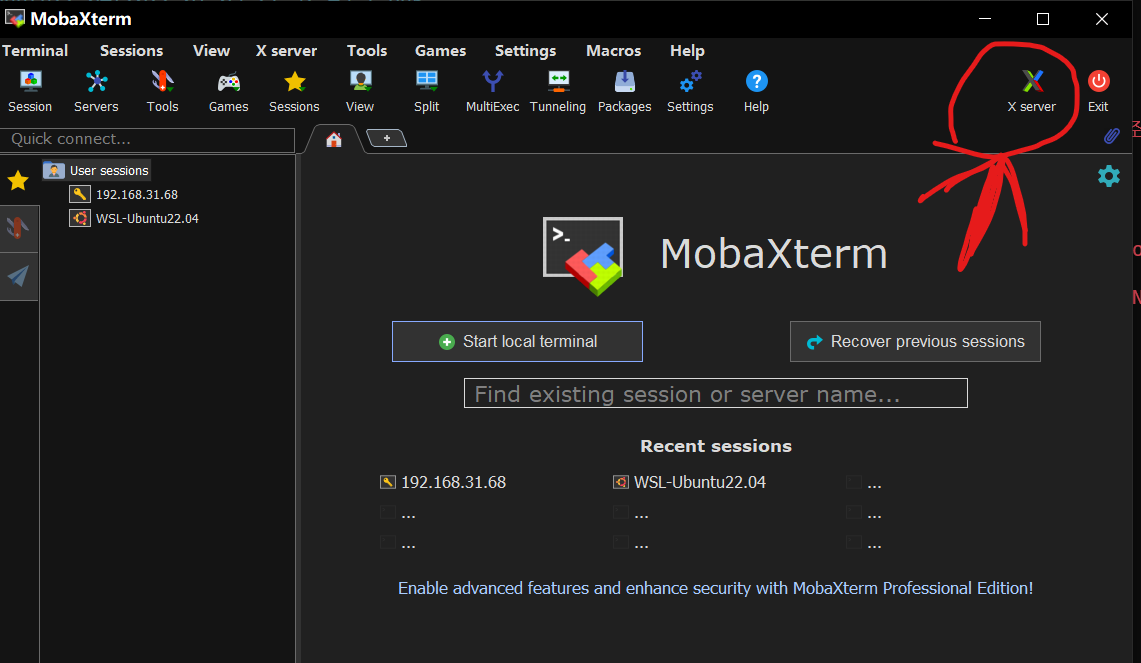This screenshot has width=1141, height=663.
Task: Click the X server toolbar icon
Action: (x=1032, y=92)
